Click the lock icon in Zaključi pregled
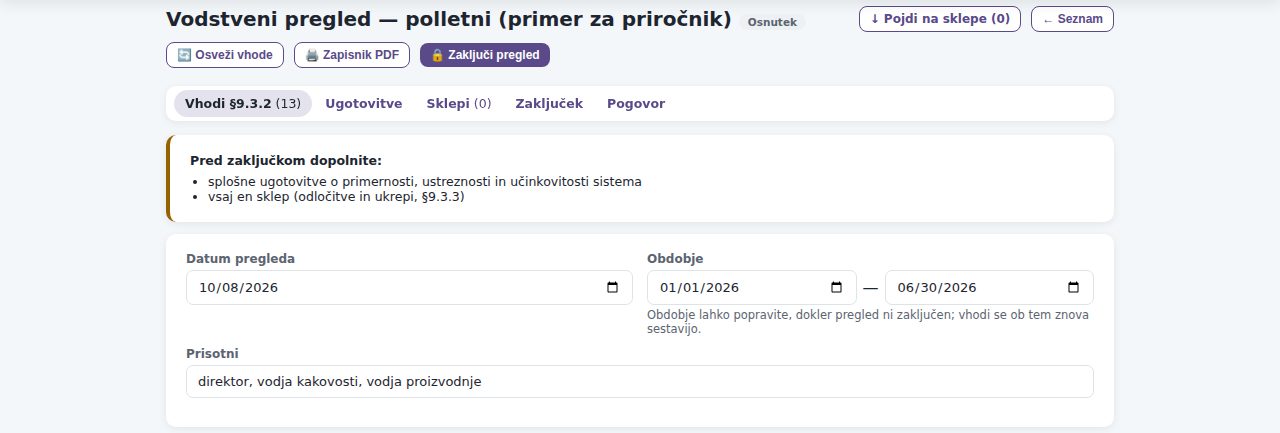The height and width of the screenshot is (433, 1280). (437, 55)
